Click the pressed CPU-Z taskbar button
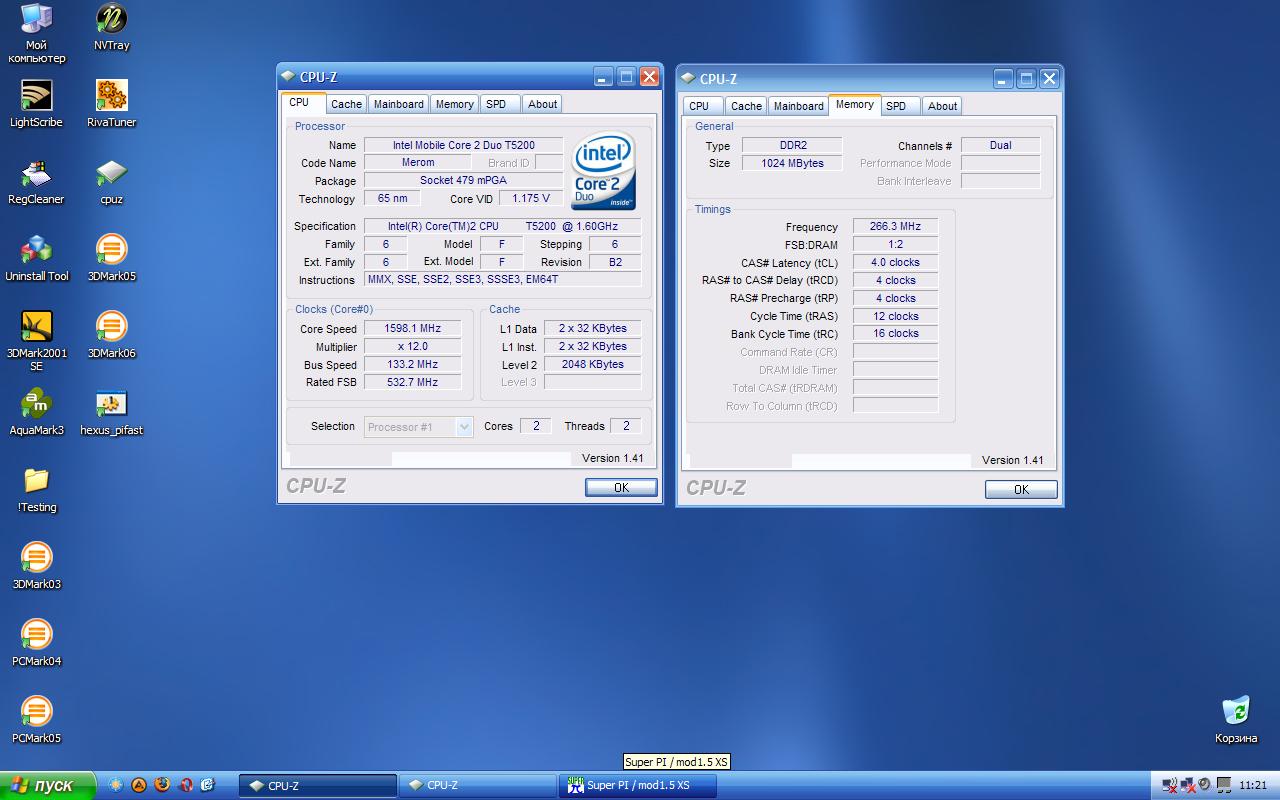The height and width of the screenshot is (800, 1280). click(x=318, y=786)
